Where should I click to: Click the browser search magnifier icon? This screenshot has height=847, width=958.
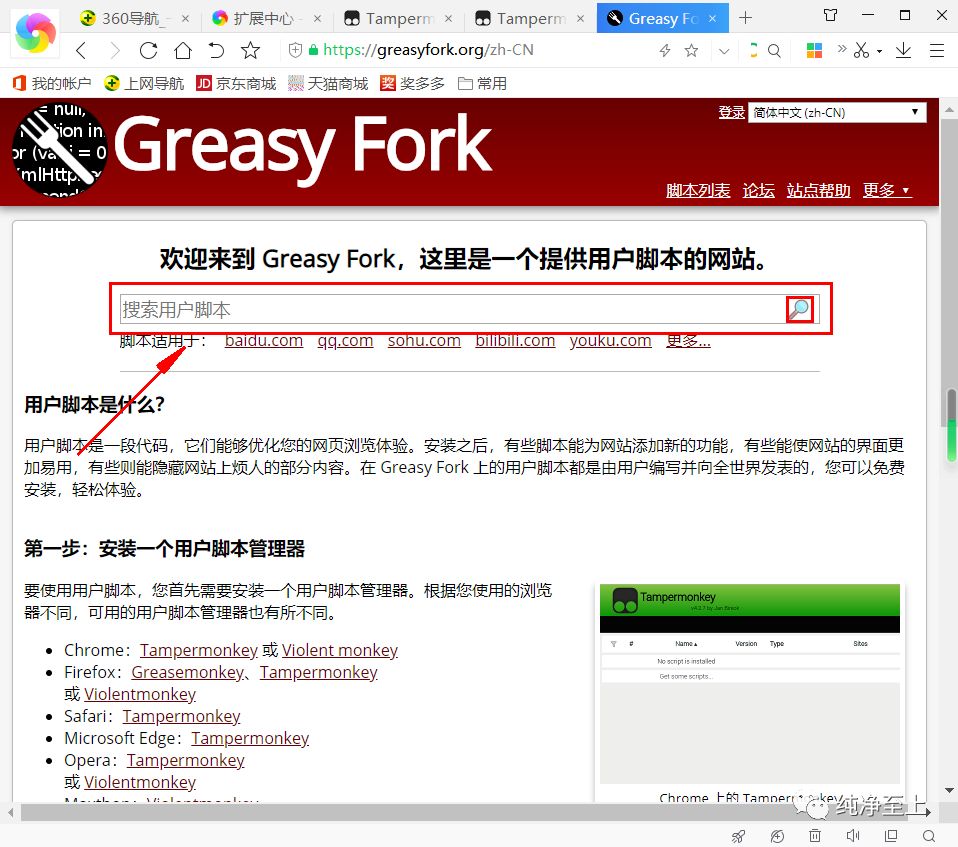click(x=774, y=51)
